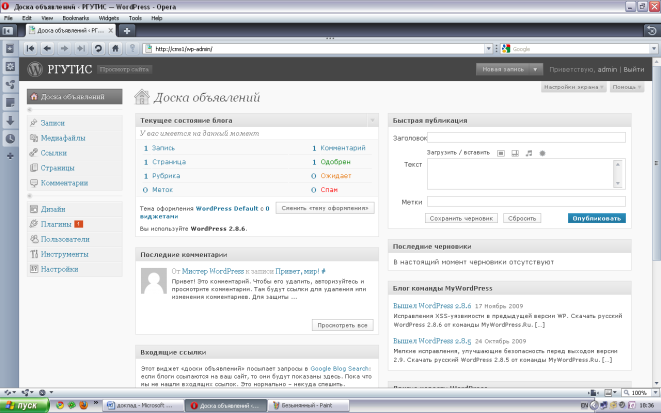Open Медиафайлы in the admin menu

point(63,138)
